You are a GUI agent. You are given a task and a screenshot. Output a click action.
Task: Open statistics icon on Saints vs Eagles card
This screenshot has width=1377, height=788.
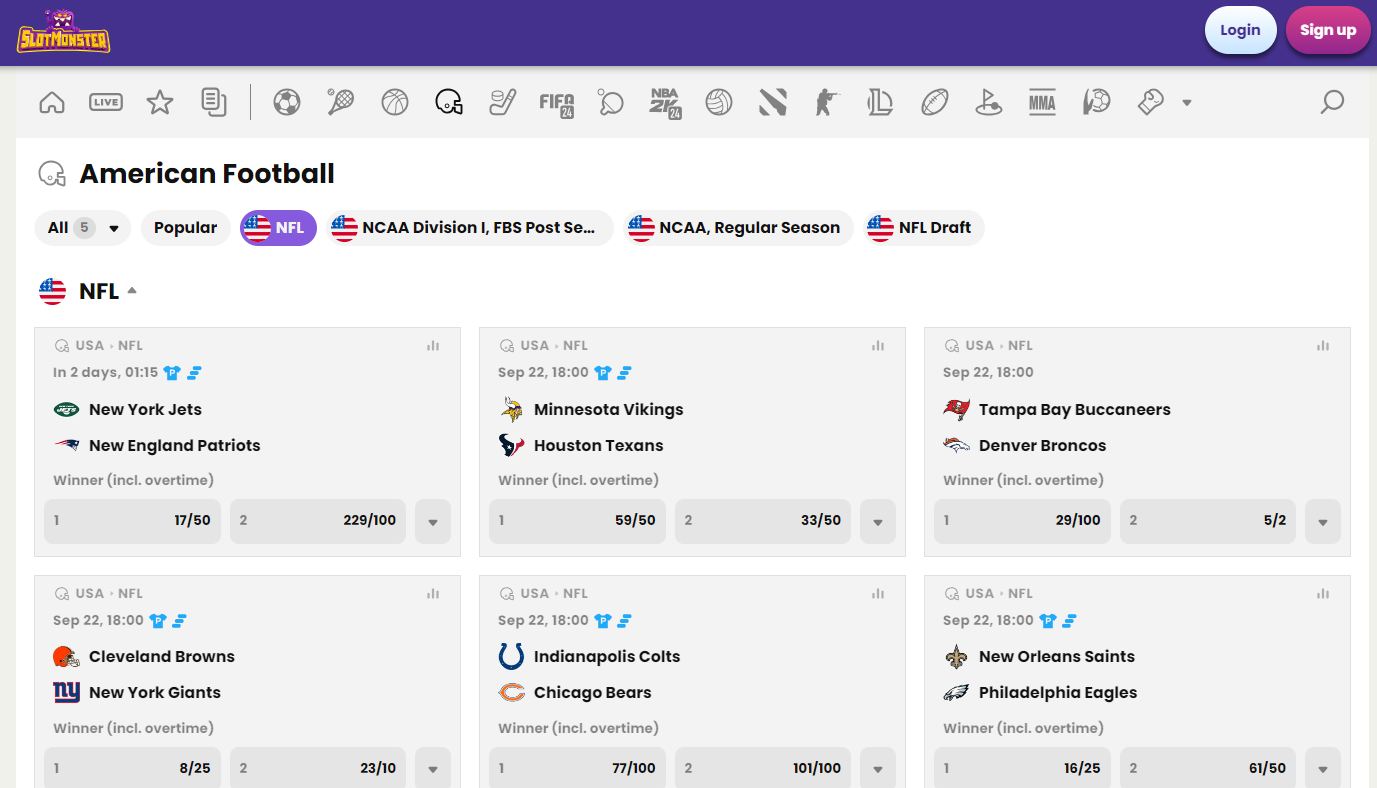pos(1323,594)
